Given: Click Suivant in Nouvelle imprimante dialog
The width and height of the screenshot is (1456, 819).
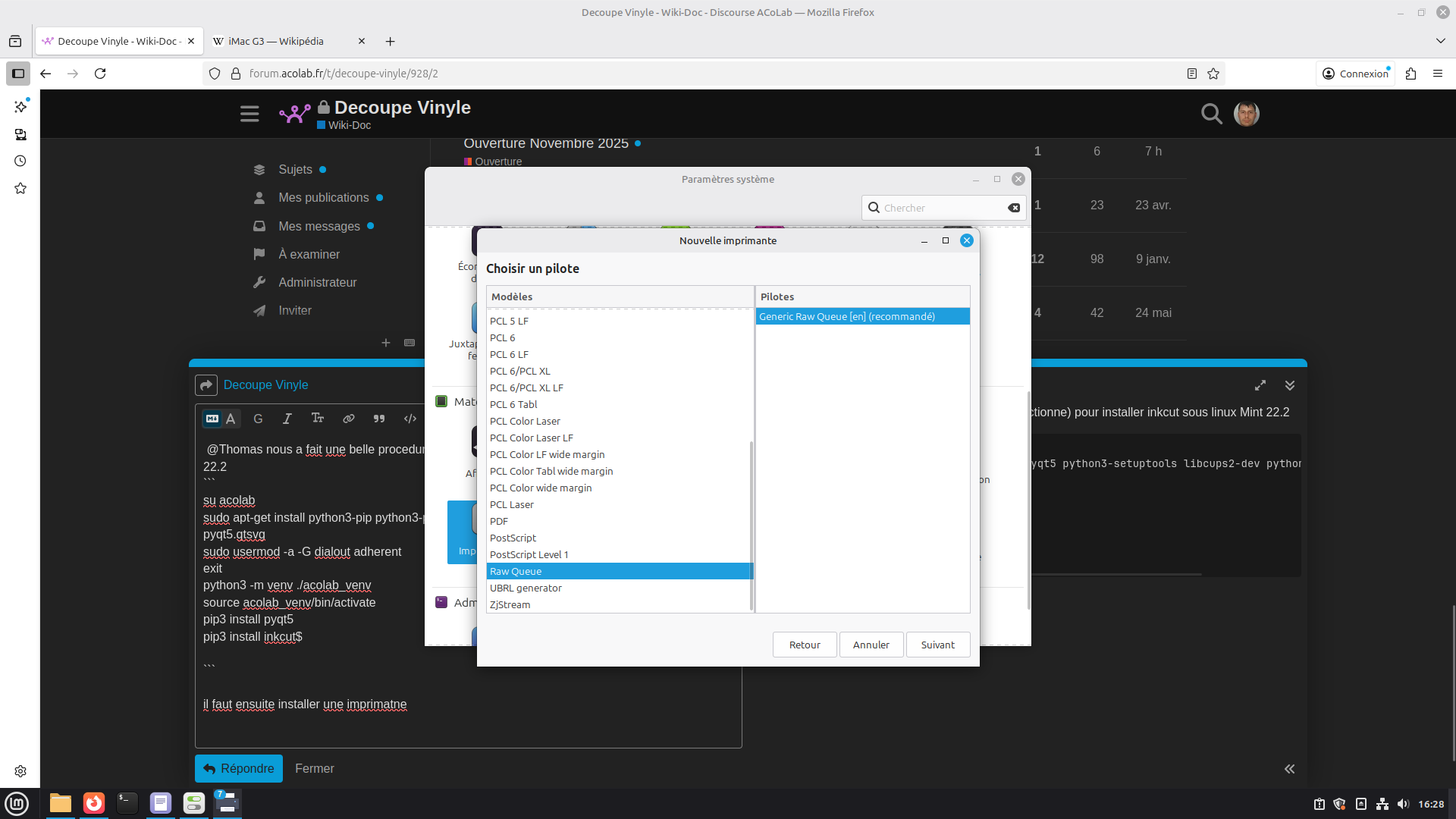Looking at the screenshot, I should coord(937,645).
